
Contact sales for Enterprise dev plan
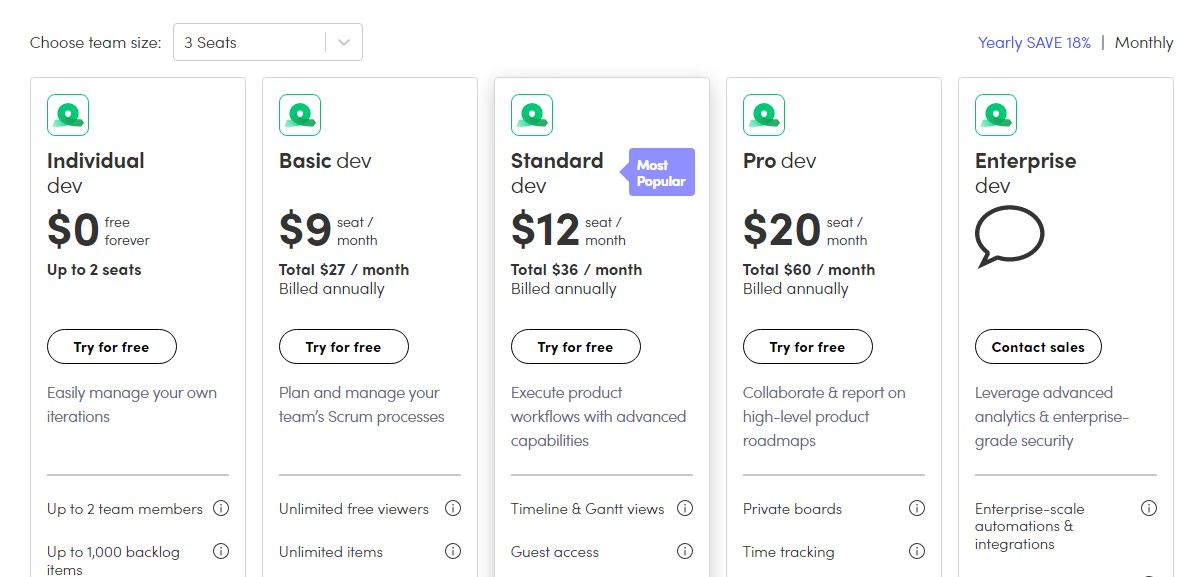[x=1038, y=347]
